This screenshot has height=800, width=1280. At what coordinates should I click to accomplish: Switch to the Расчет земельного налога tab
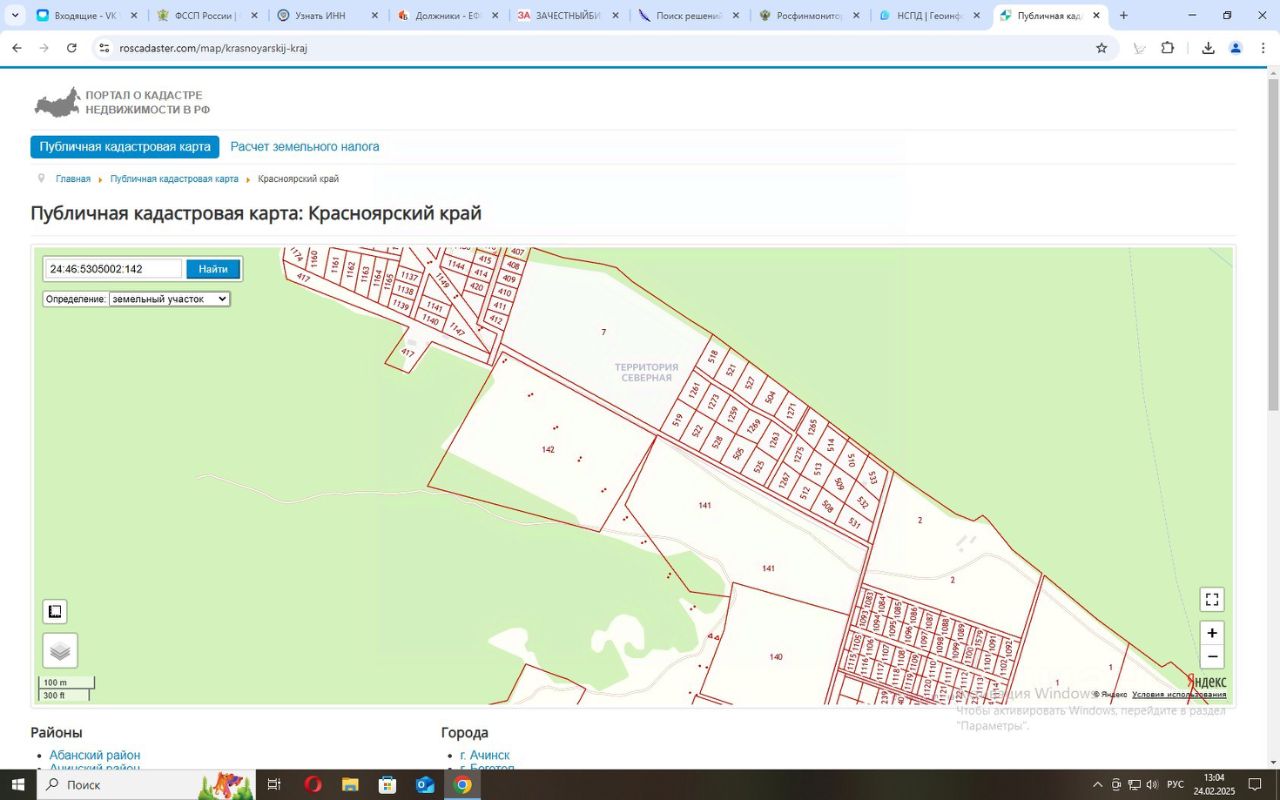[x=305, y=147]
